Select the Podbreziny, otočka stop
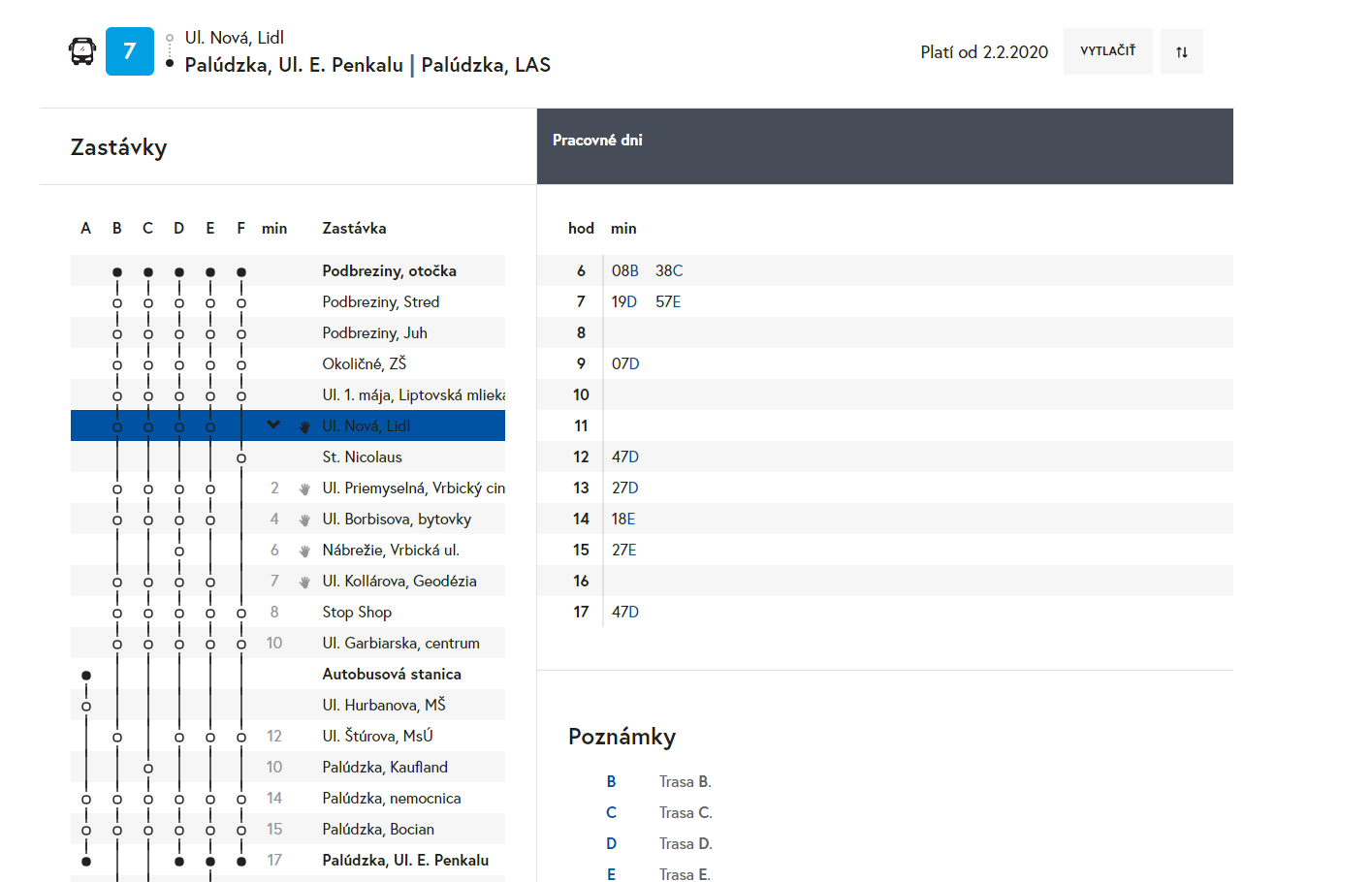This screenshot has width=1372, height=882. click(389, 271)
